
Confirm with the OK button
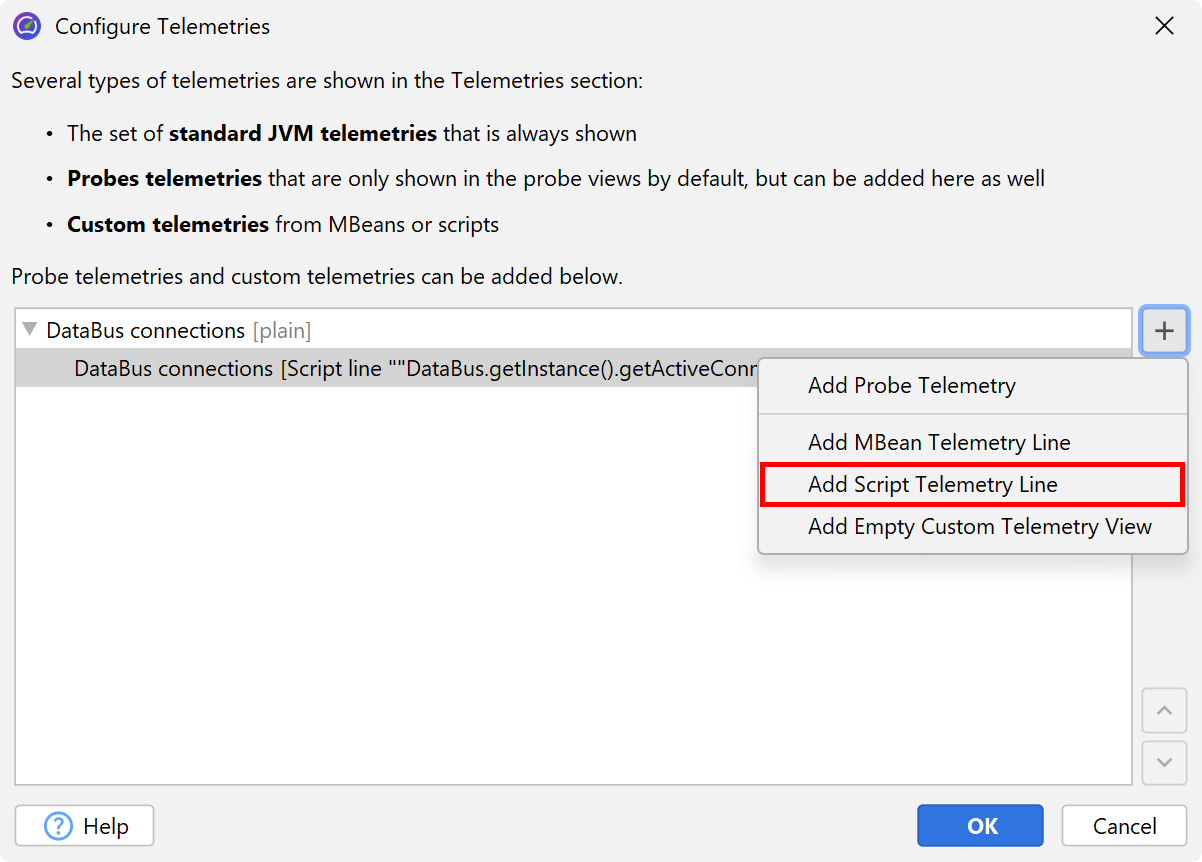tap(980, 826)
